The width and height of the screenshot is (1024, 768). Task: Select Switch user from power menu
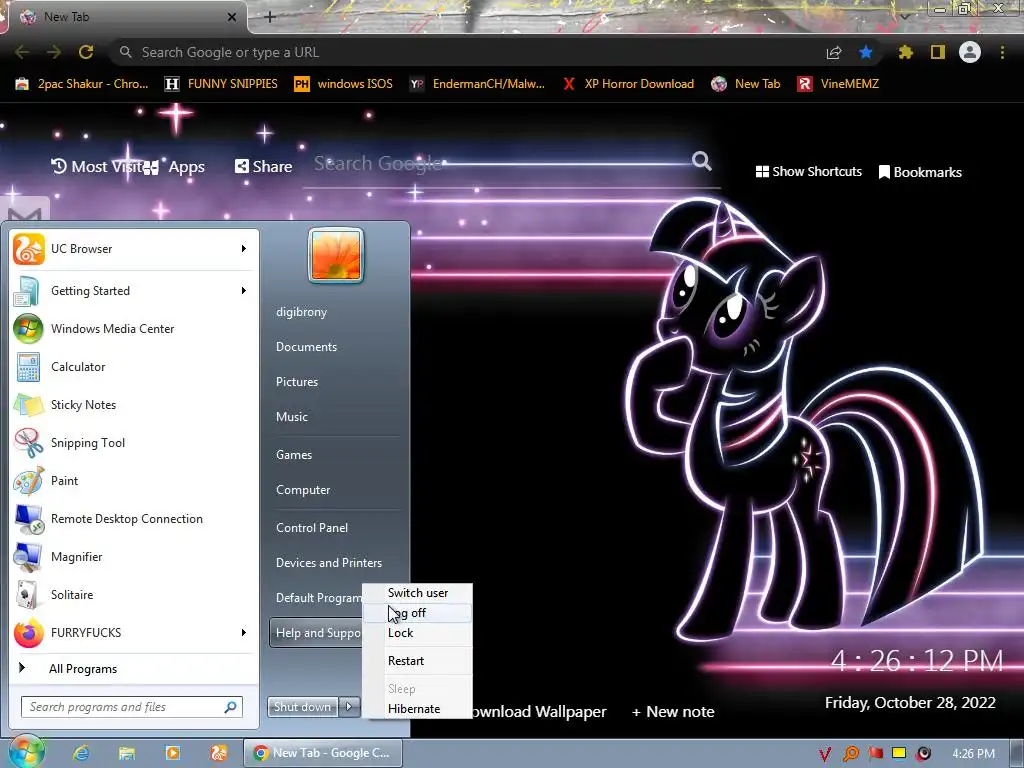tap(418, 593)
